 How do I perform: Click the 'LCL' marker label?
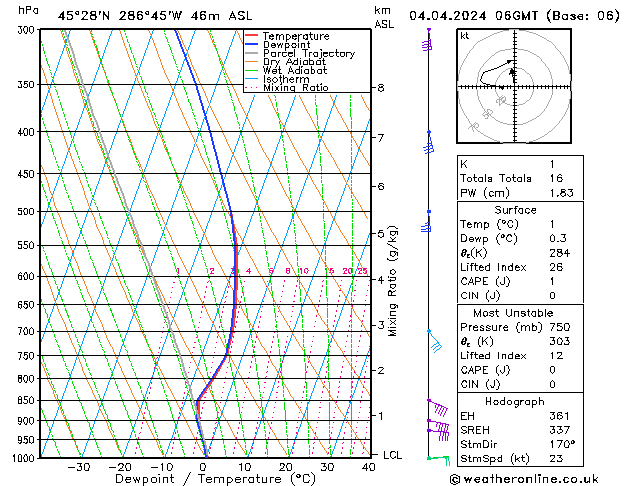click(392, 455)
